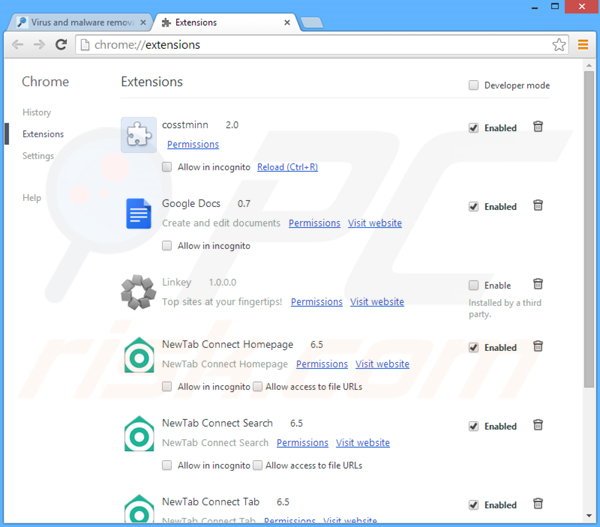Click the NewTab Connect Homepage icon
This screenshot has height=527, width=600.
139,355
